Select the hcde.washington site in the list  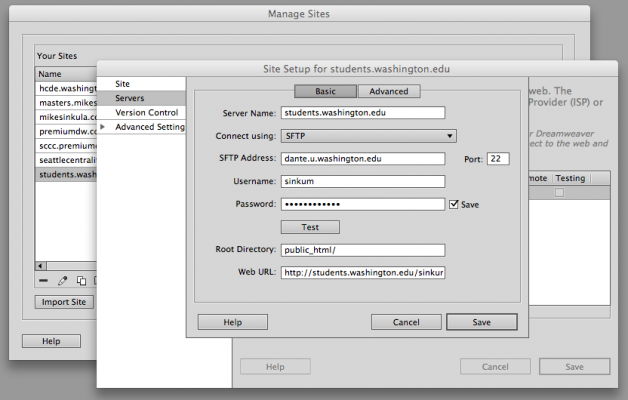[66, 88]
